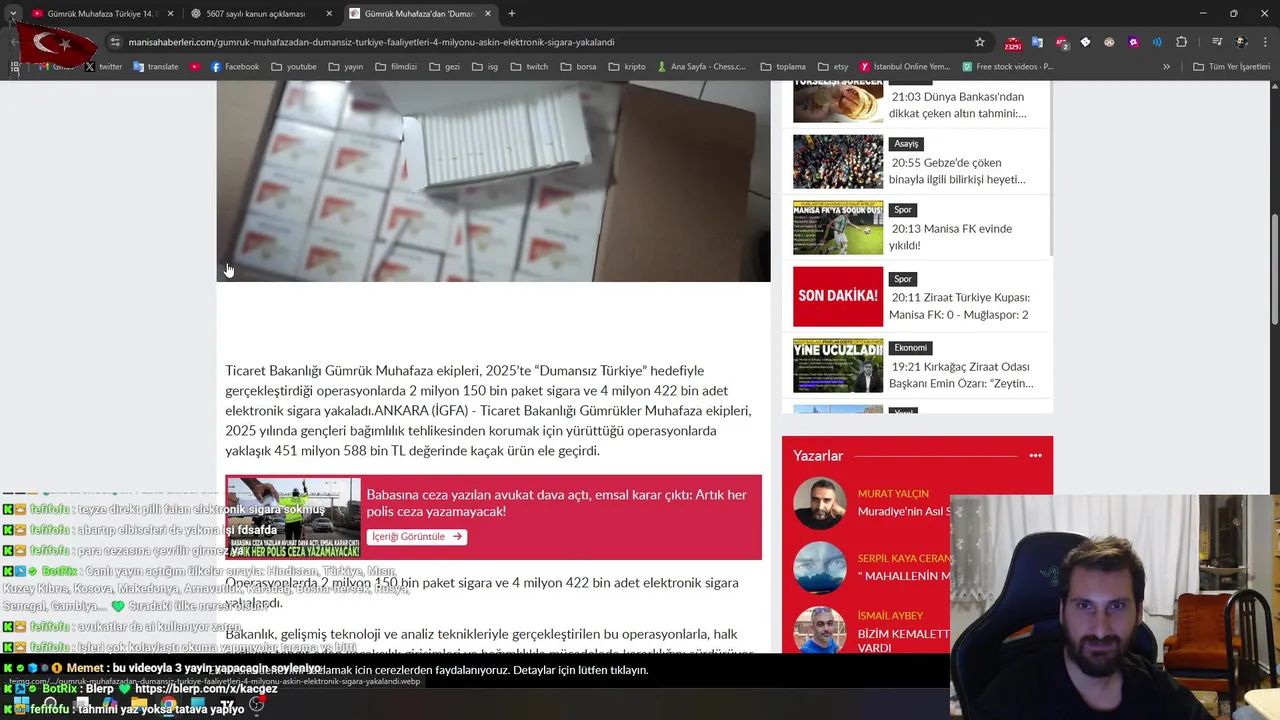Viewport: 1280px width, 720px height.
Task: Click the page vertical scrollbar
Action: pos(1274,272)
